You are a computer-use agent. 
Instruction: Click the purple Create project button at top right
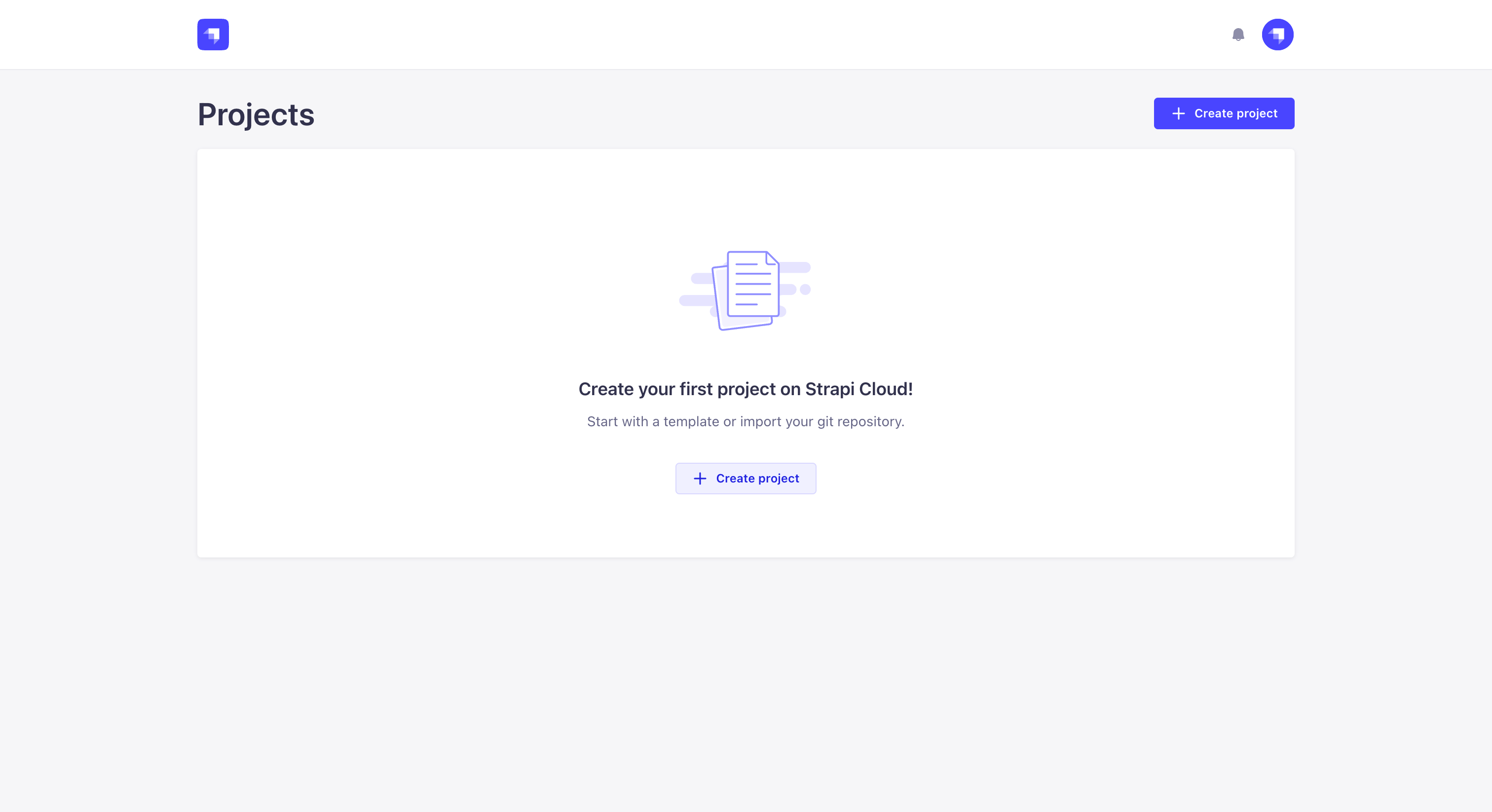click(x=1224, y=113)
